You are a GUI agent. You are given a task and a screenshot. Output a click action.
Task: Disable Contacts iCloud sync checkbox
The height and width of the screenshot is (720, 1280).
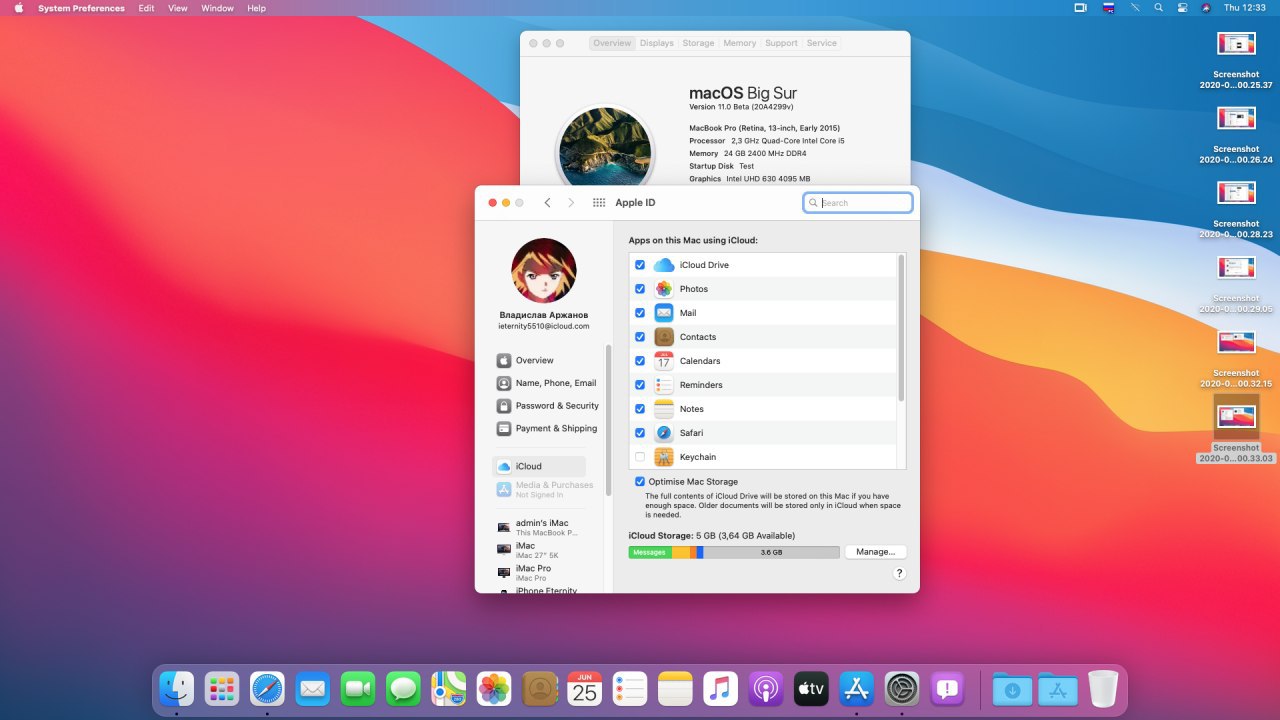click(x=640, y=337)
